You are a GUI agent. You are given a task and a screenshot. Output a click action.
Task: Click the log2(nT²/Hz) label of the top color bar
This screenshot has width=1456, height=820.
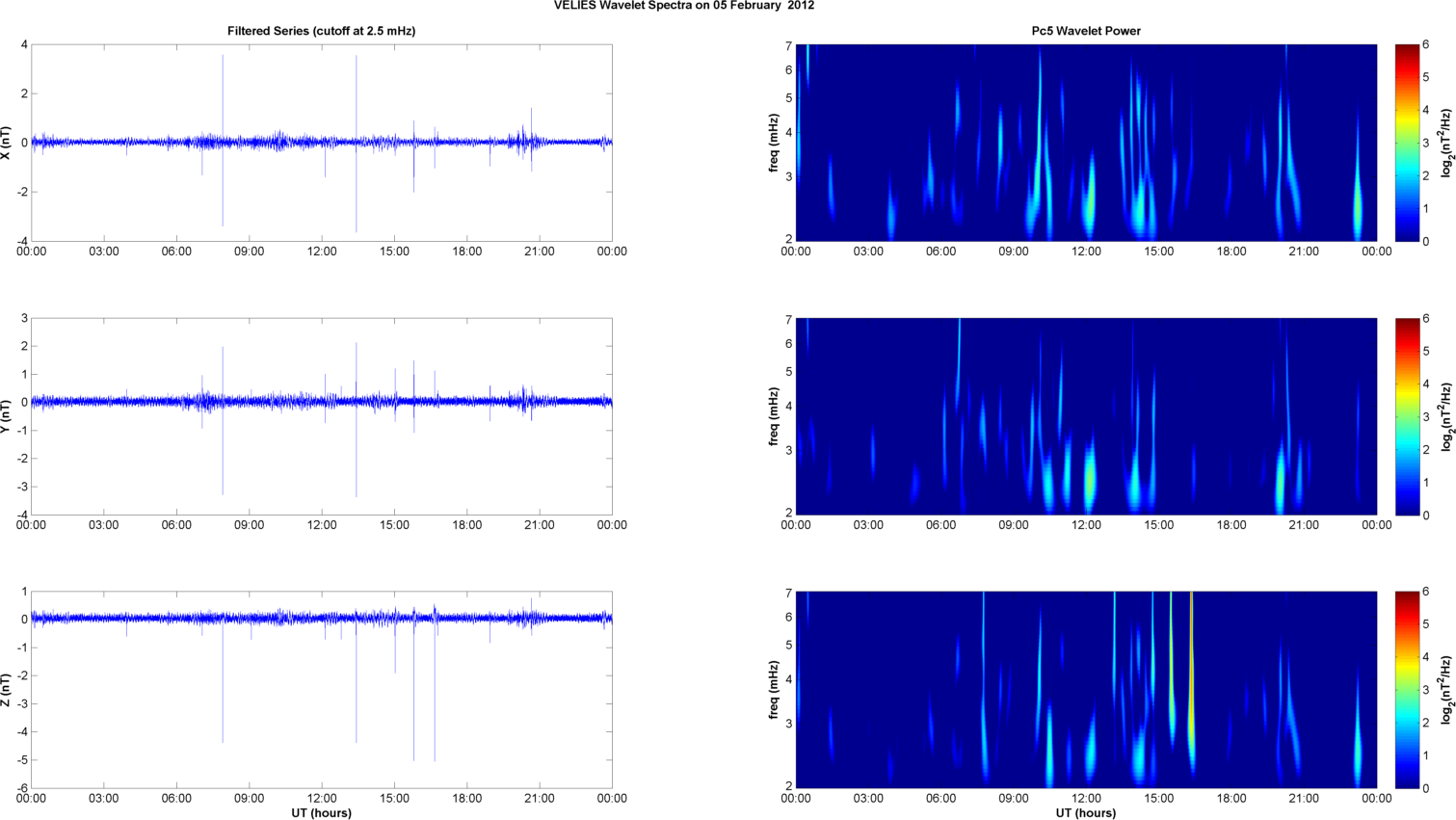click(x=1446, y=143)
